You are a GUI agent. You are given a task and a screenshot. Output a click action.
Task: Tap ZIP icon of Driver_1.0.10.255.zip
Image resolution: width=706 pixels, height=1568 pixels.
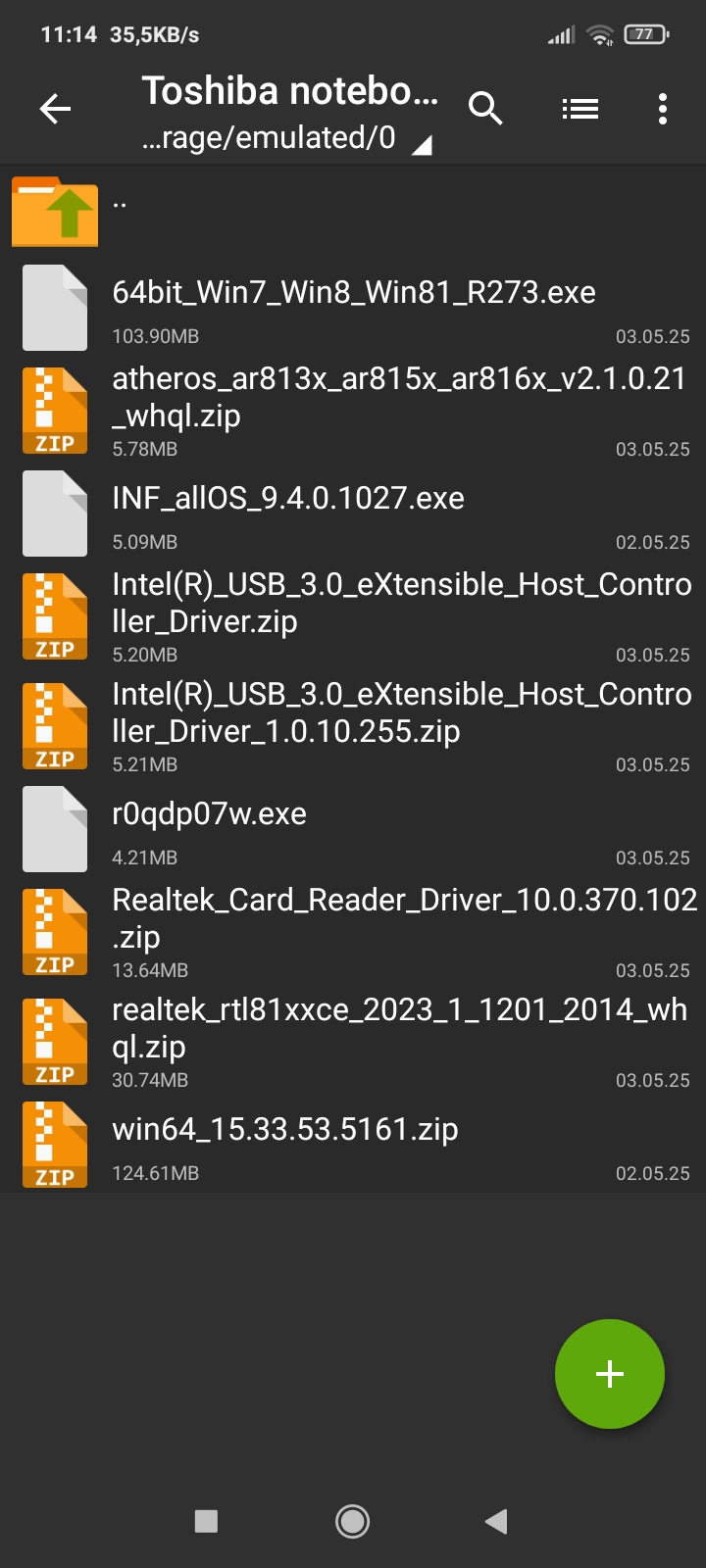pos(55,726)
